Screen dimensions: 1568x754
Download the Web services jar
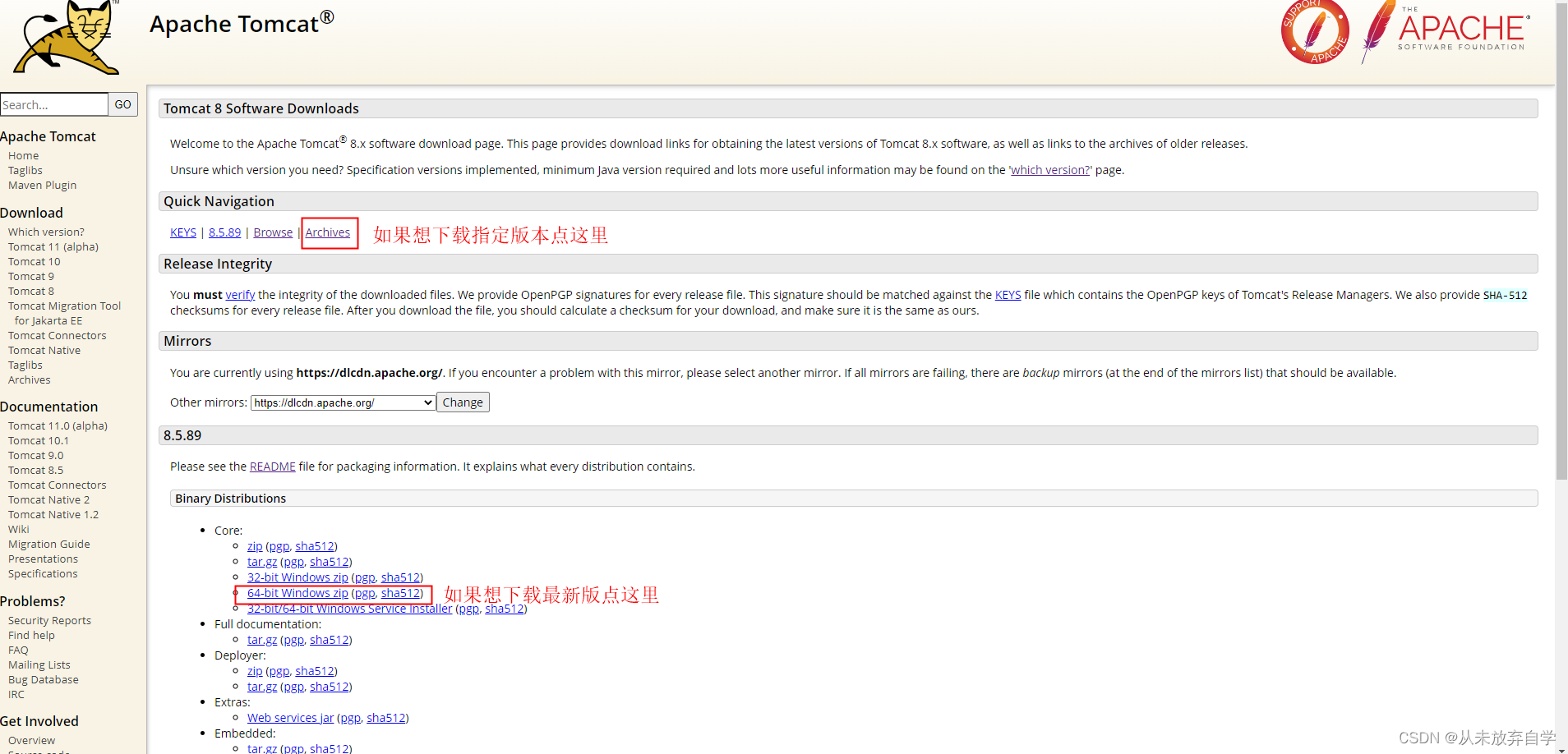290,718
